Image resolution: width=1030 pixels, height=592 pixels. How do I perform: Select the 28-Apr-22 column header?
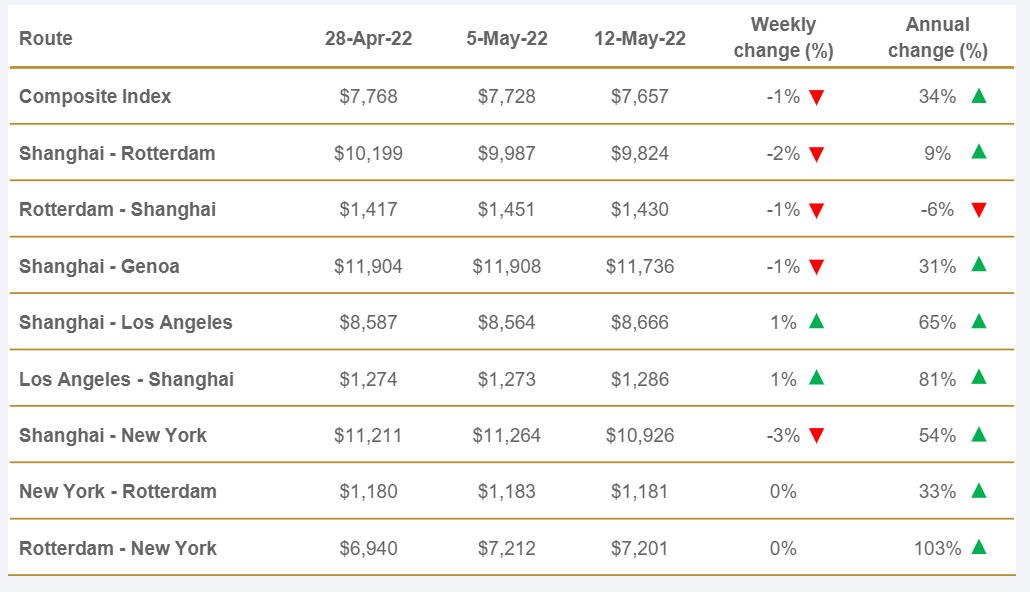point(368,39)
